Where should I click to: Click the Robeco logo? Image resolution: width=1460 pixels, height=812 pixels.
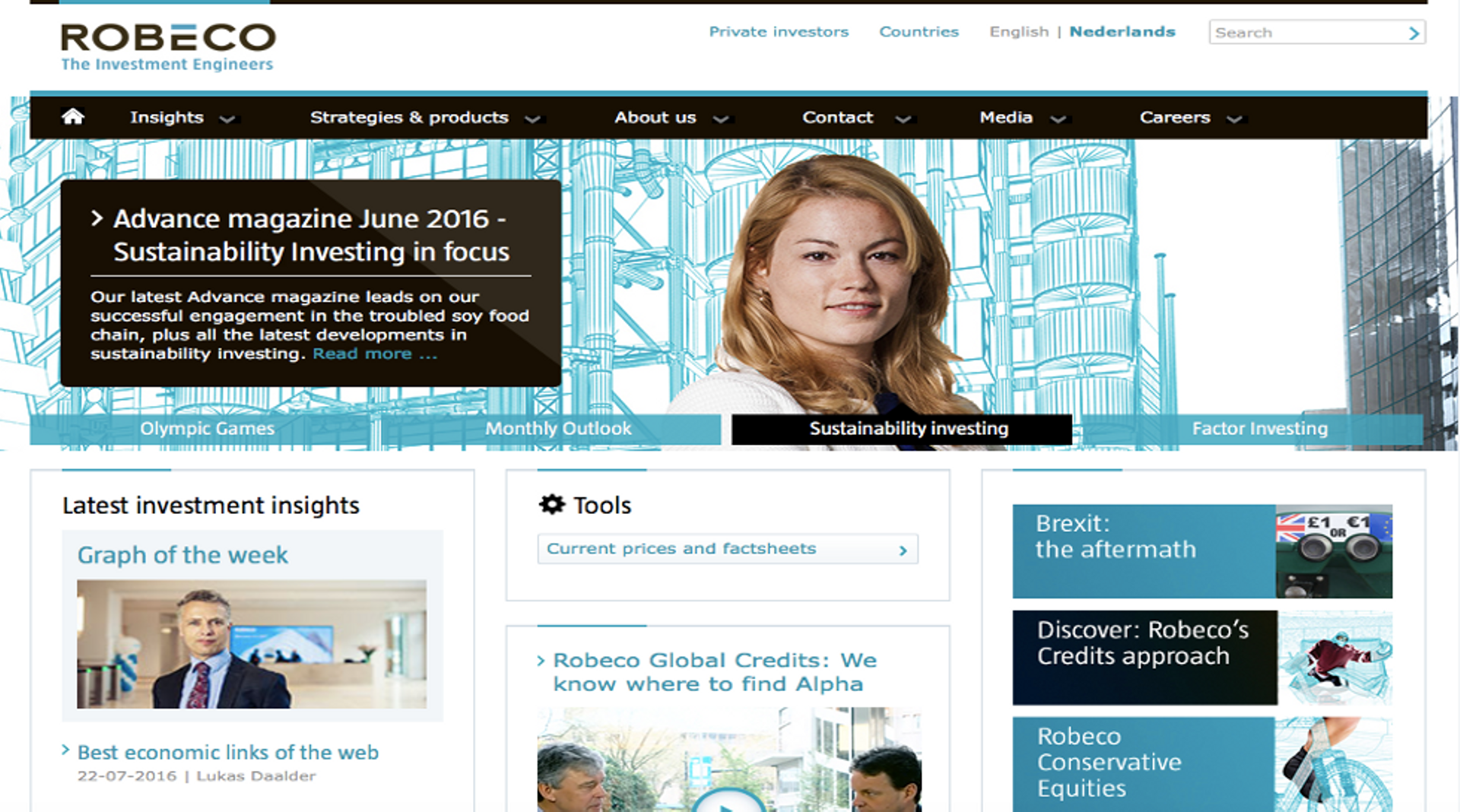pyautogui.click(x=167, y=42)
